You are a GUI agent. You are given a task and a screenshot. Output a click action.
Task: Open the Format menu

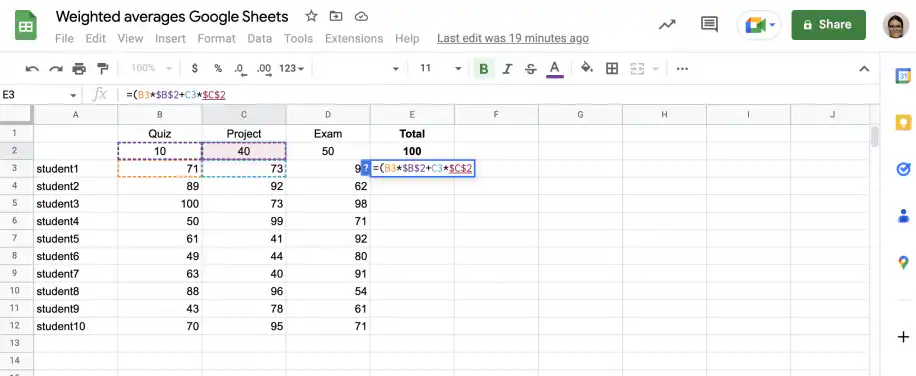tap(216, 39)
